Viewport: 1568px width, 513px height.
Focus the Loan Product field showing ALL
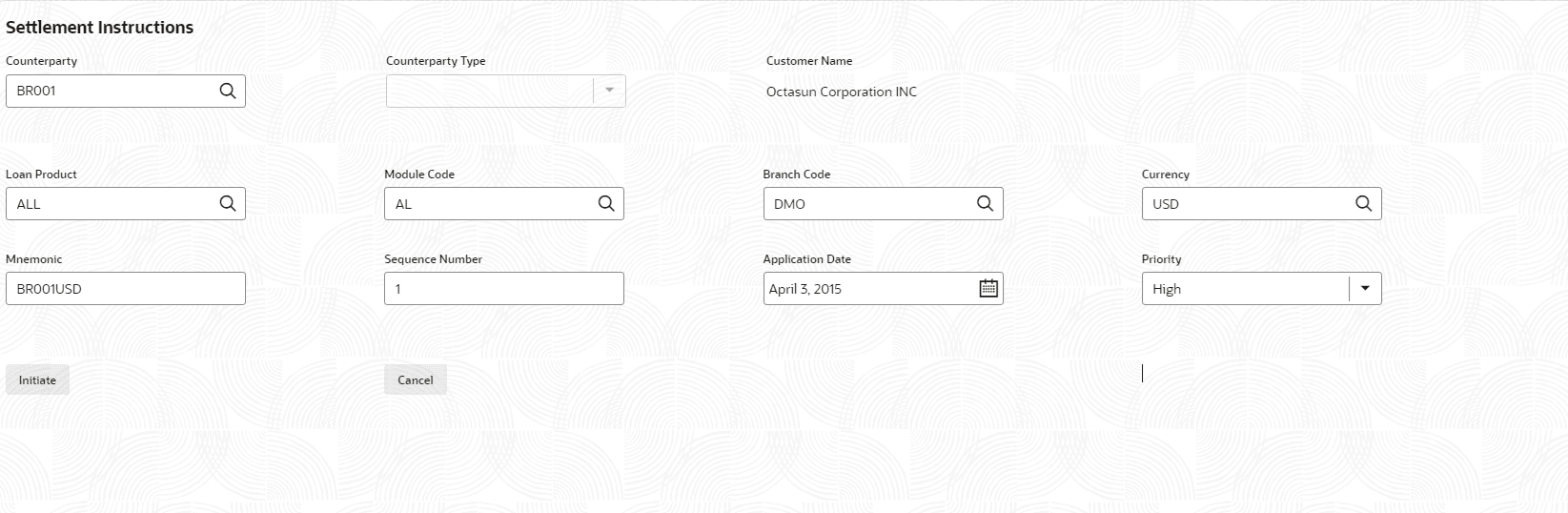tap(110, 204)
